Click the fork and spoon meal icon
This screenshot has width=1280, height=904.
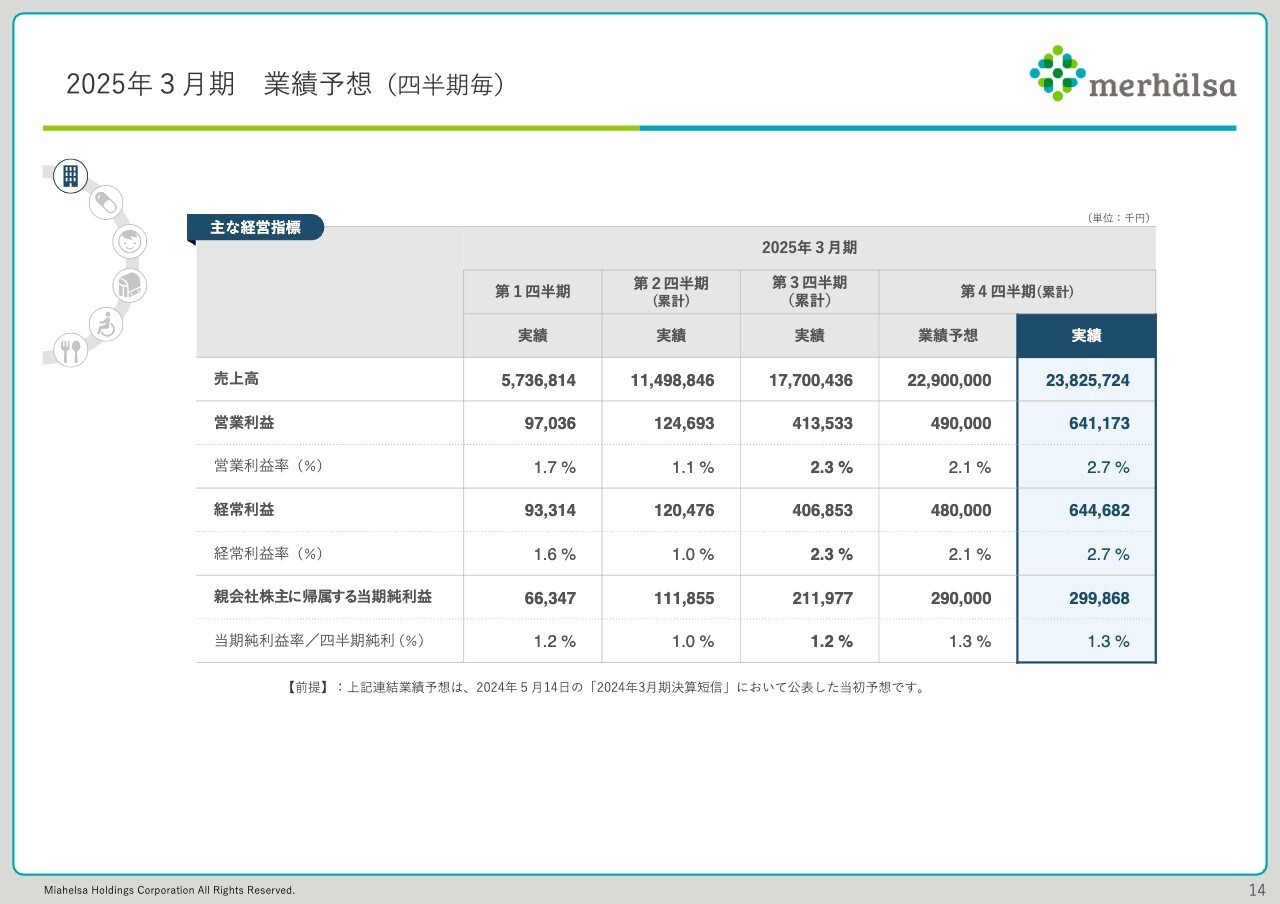pos(70,350)
